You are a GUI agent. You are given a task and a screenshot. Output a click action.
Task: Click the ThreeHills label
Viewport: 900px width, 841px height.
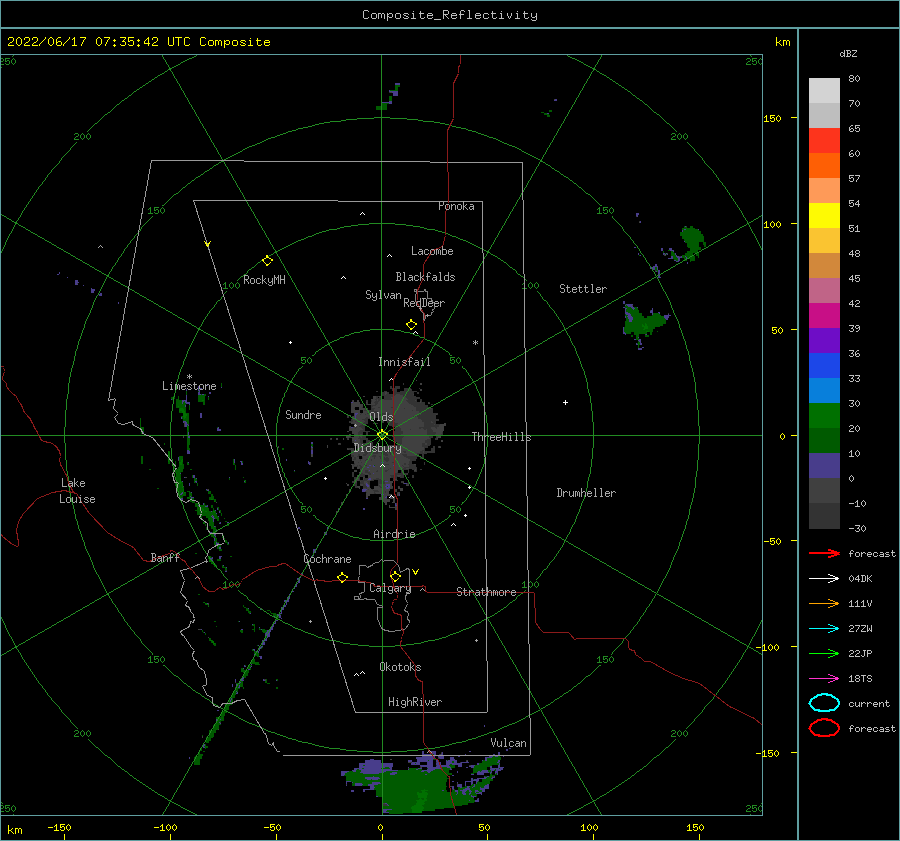(501, 437)
